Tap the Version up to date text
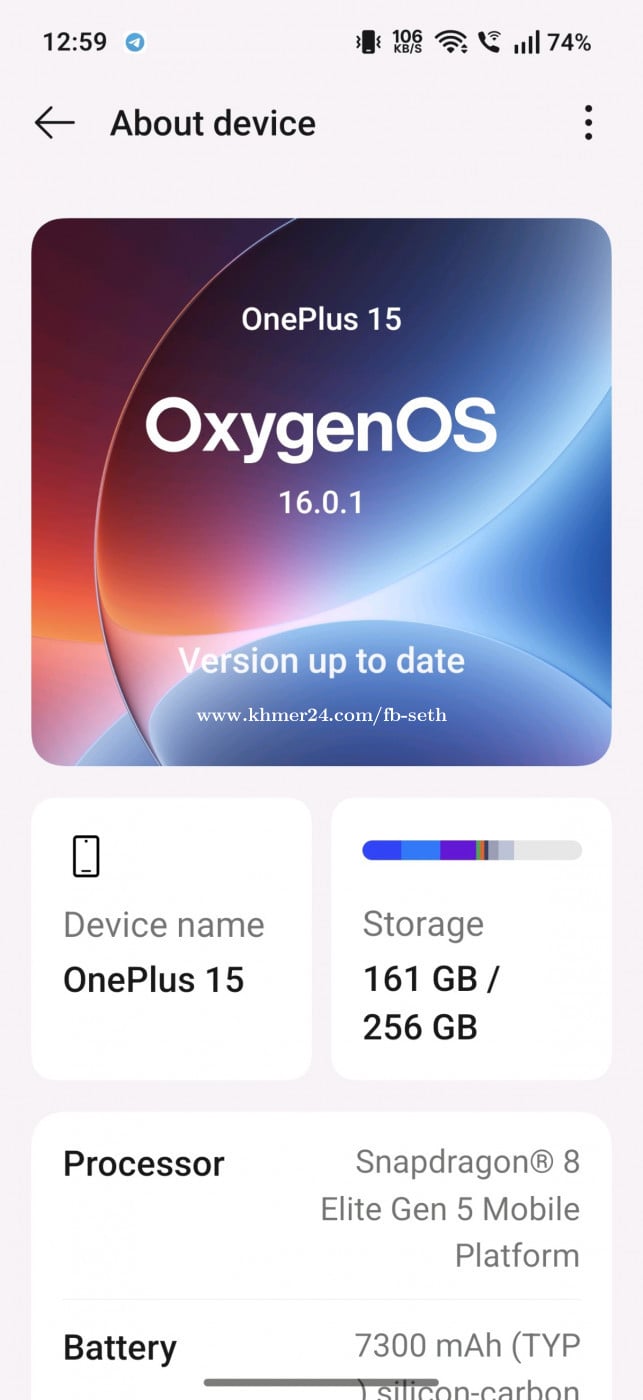Image resolution: width=643 pixels, height=1400 pixels. (321, 661)
